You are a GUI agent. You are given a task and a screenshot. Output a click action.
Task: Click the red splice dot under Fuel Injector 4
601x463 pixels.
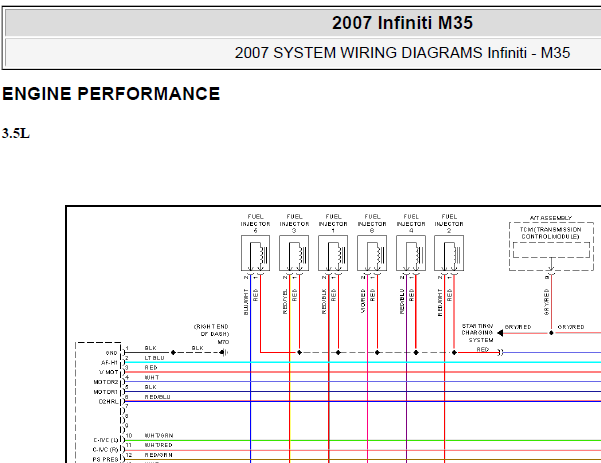point(416,352)
